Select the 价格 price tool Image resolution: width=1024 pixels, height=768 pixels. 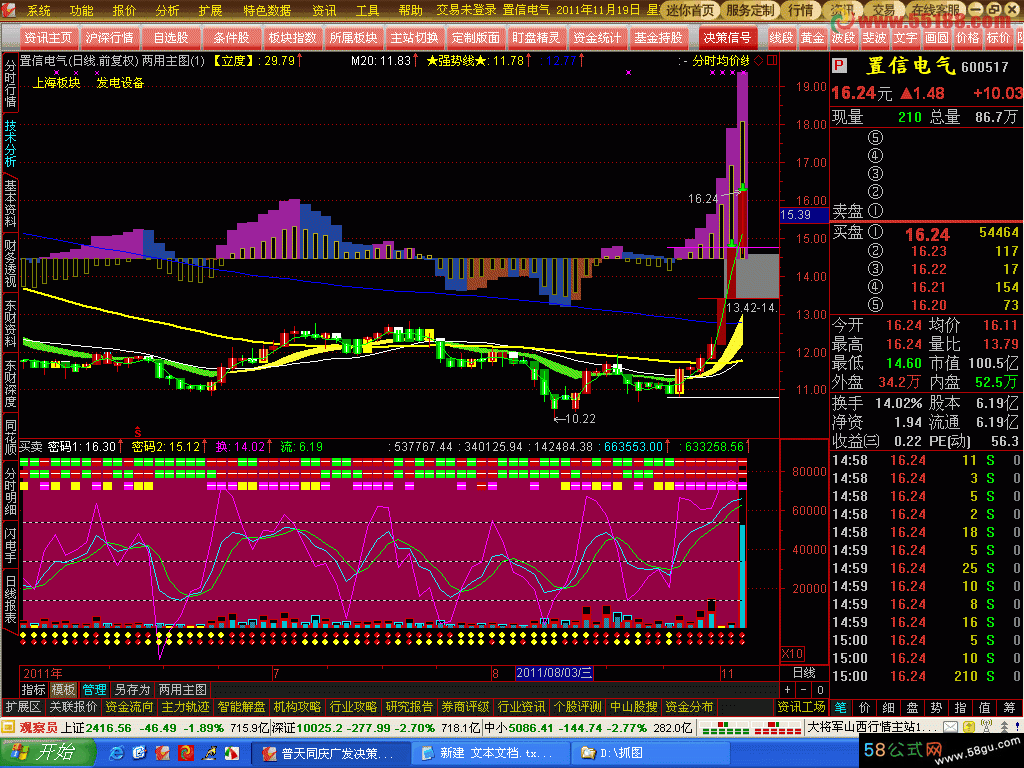click(967, 38)
